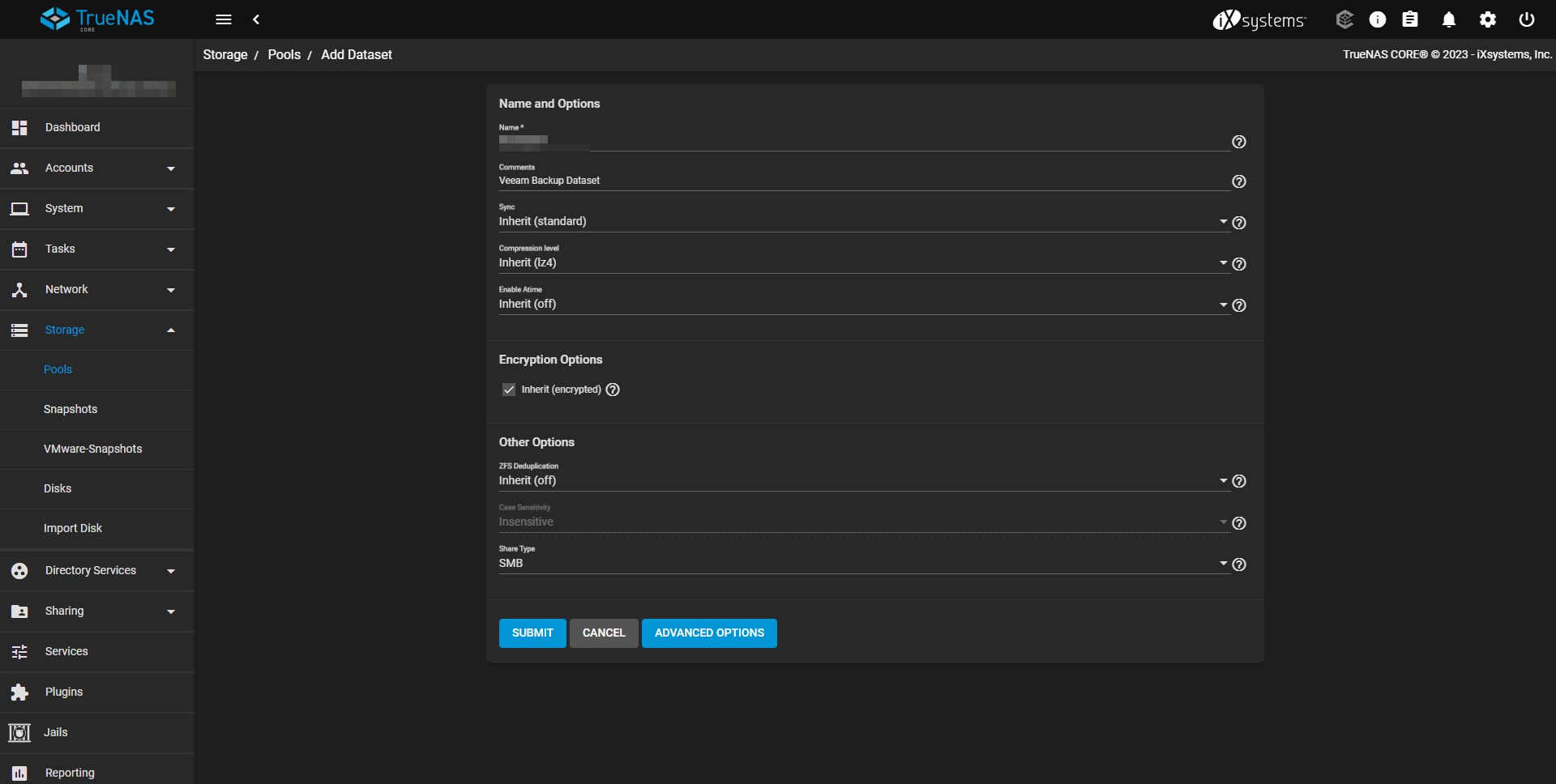
Task: Uncheck the Inherit (encrypted) checkbox
Action: click(x=509, y=390)
